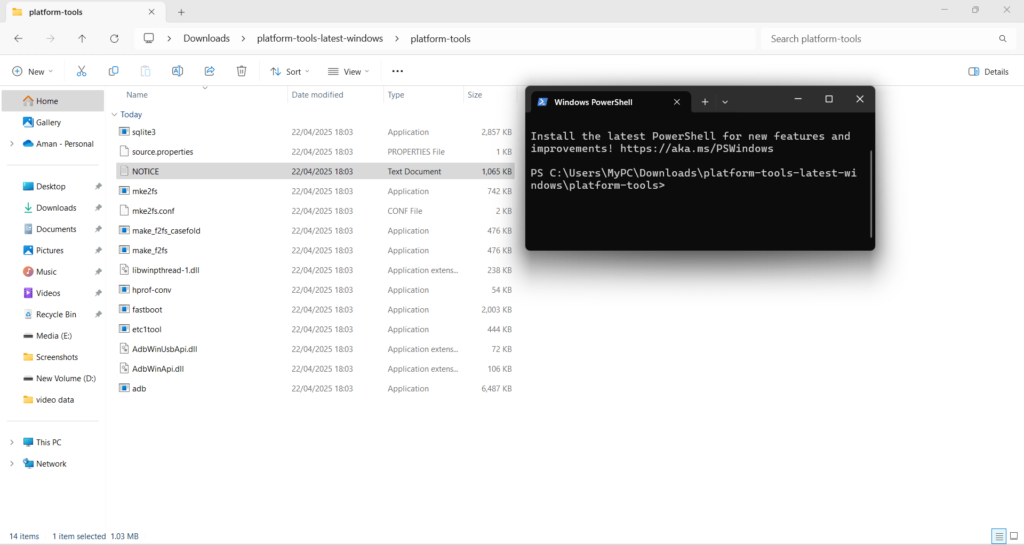
Task: Sort by the Type column header
Action: click(396, 95)
